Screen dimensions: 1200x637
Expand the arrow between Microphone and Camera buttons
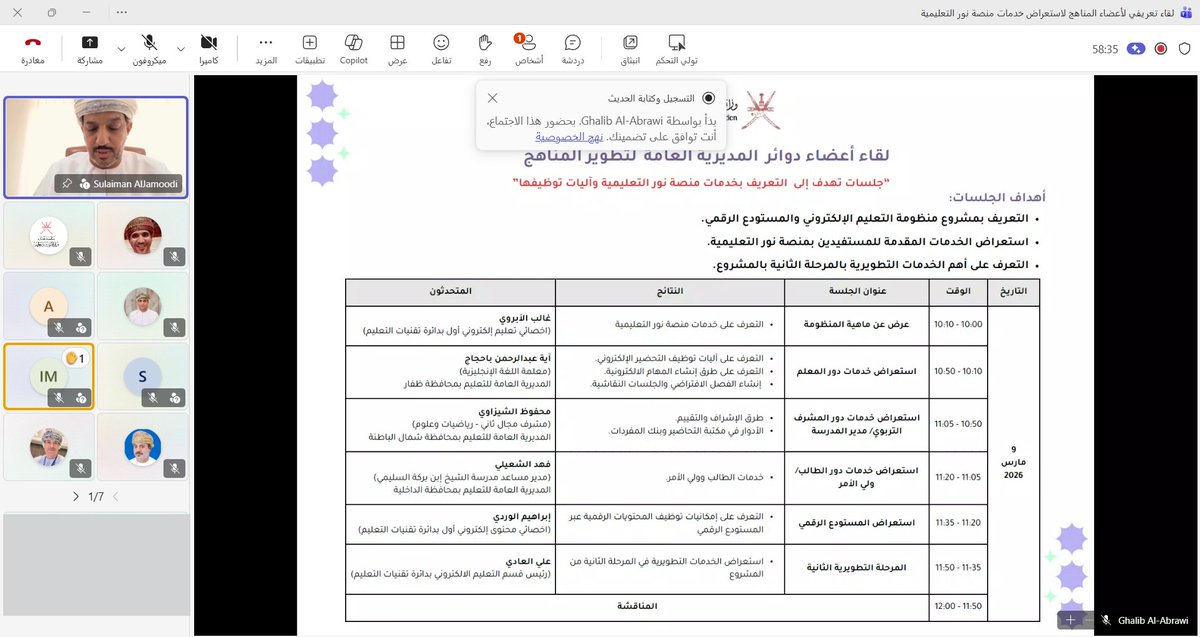[181, 48]
